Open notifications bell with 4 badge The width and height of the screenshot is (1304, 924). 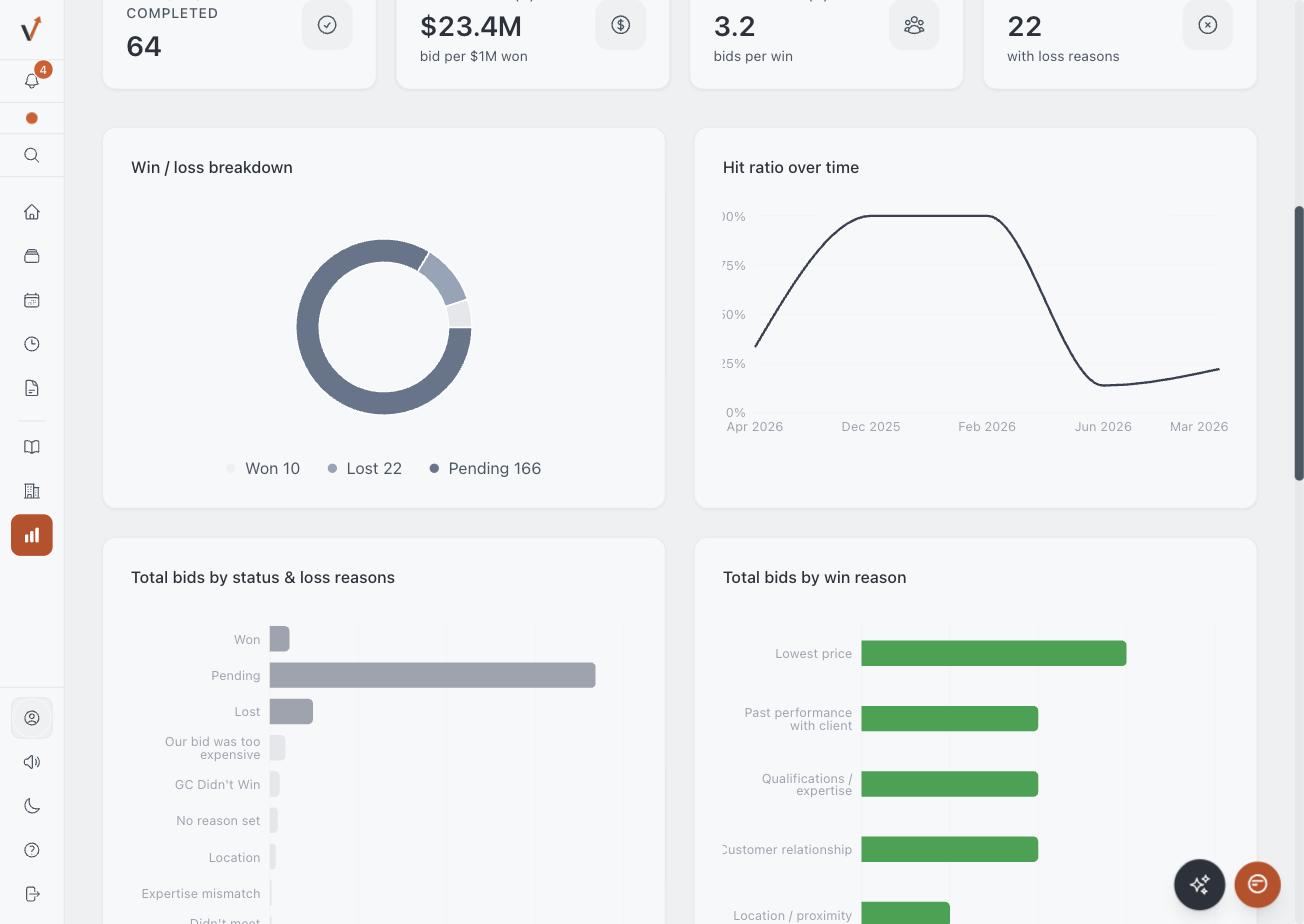[x=32, y=81]
